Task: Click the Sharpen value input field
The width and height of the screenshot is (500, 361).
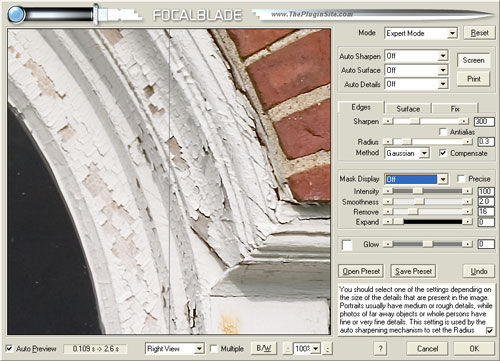Action: (484, 121)
